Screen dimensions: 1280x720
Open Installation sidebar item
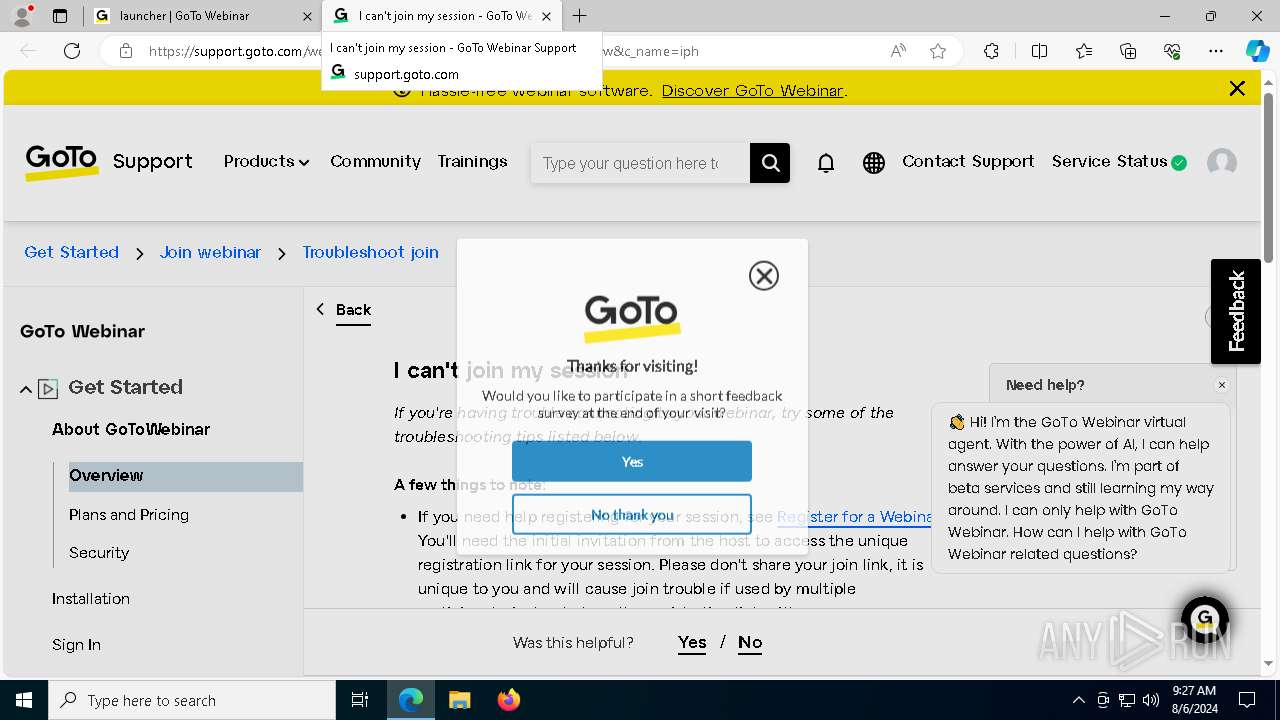coord(91,599)
